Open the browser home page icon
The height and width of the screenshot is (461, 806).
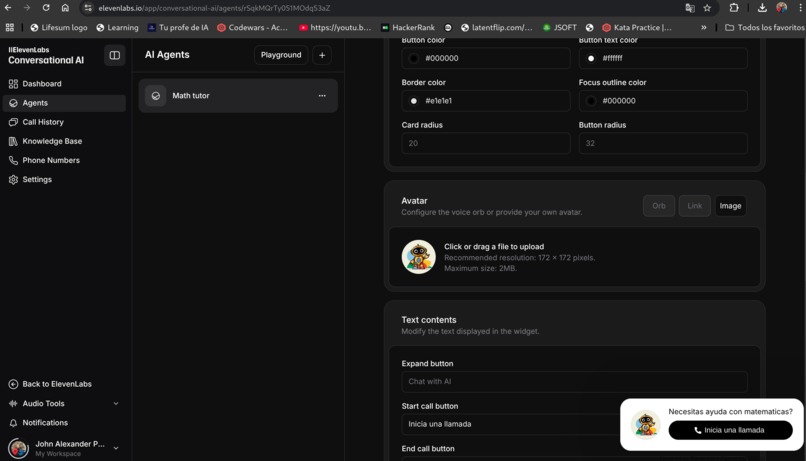coord(65,8)
